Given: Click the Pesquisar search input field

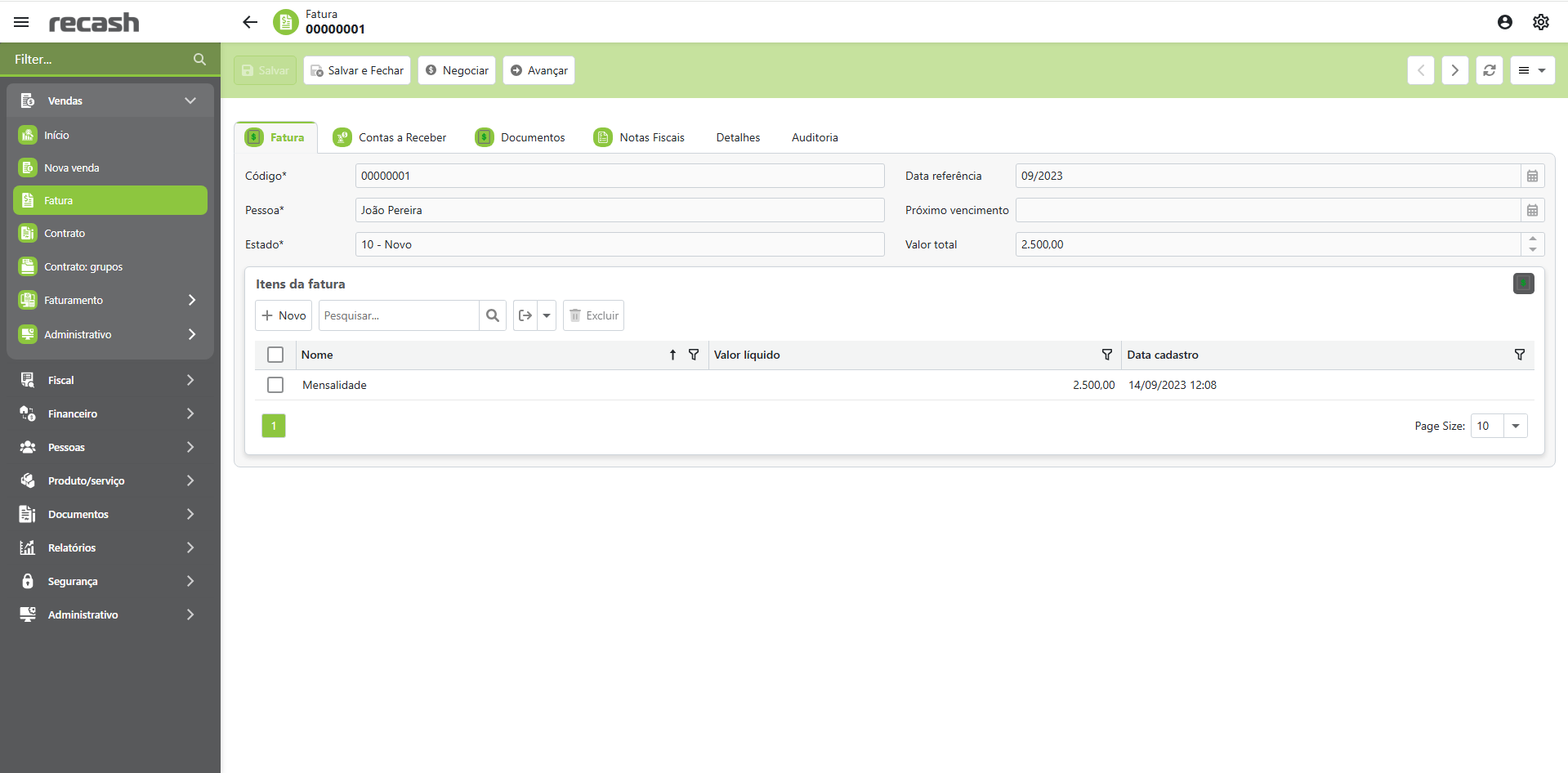Looking at the screenshot, I should click(x=398, y=315).
